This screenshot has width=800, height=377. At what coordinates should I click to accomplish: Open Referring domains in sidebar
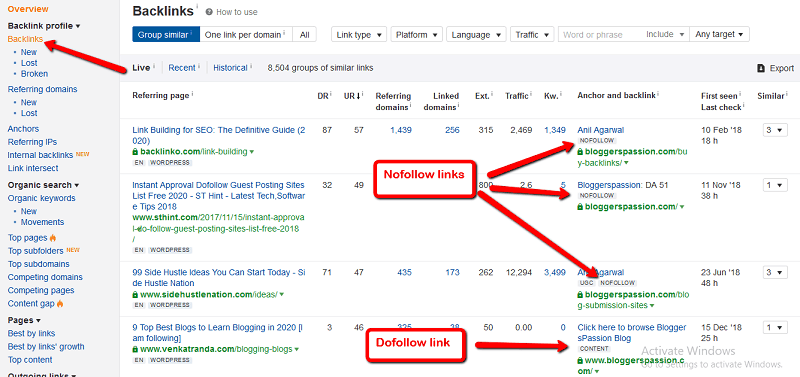click(x=42, y=89)
